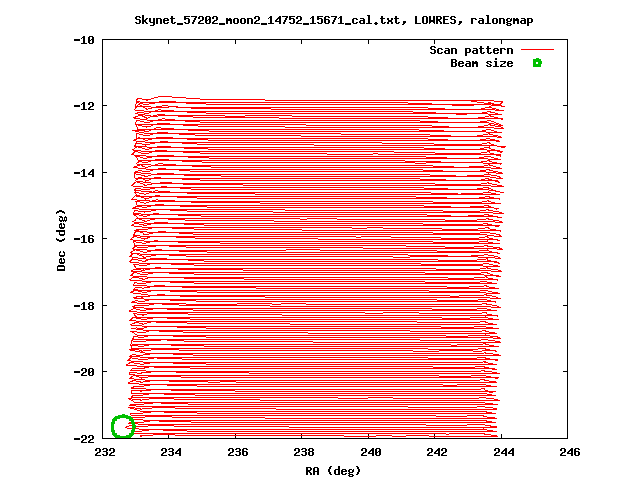The image size is (640, 480).
Task: Select the 'Scan pattern' legend label
Action: tap(471, 50)
